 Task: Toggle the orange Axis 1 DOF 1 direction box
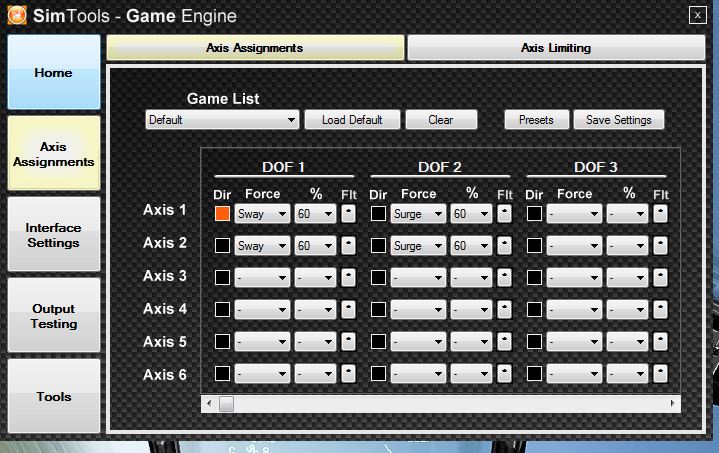click(222, 214)
